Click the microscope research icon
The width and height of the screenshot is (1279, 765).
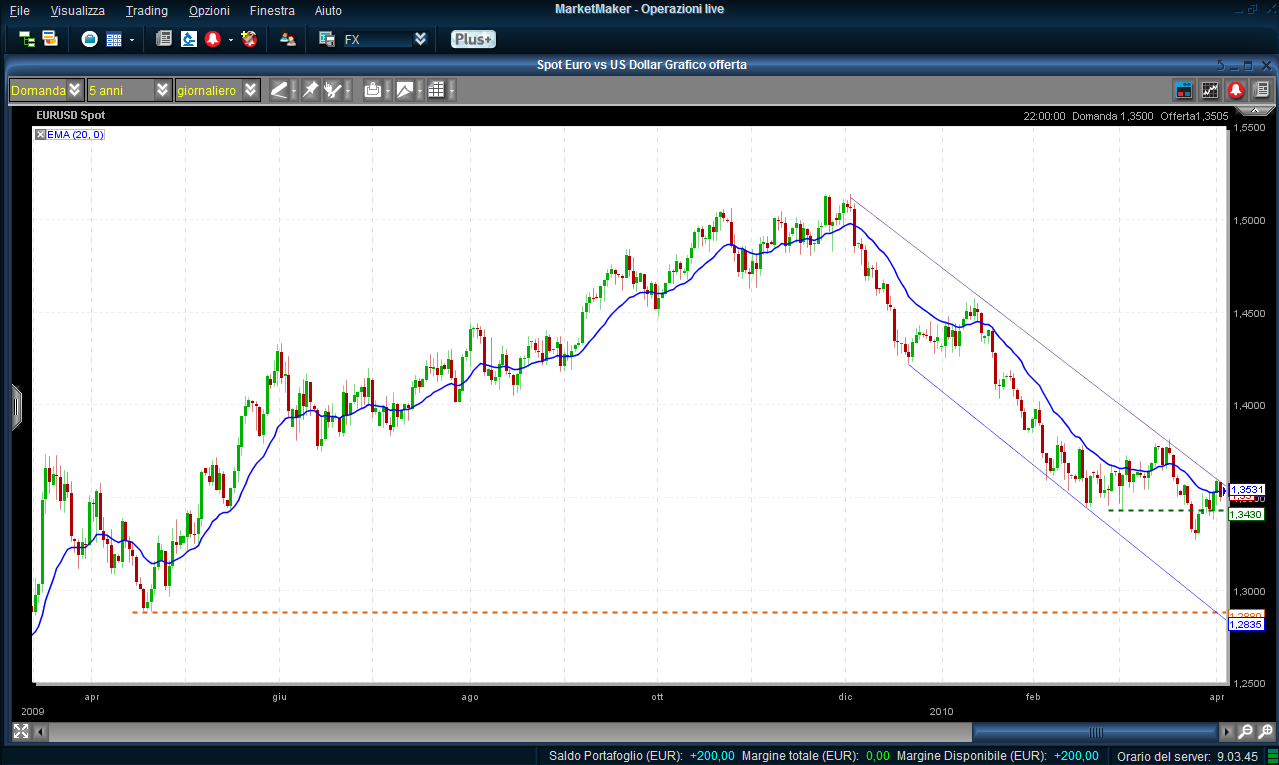tap(189, 39)
